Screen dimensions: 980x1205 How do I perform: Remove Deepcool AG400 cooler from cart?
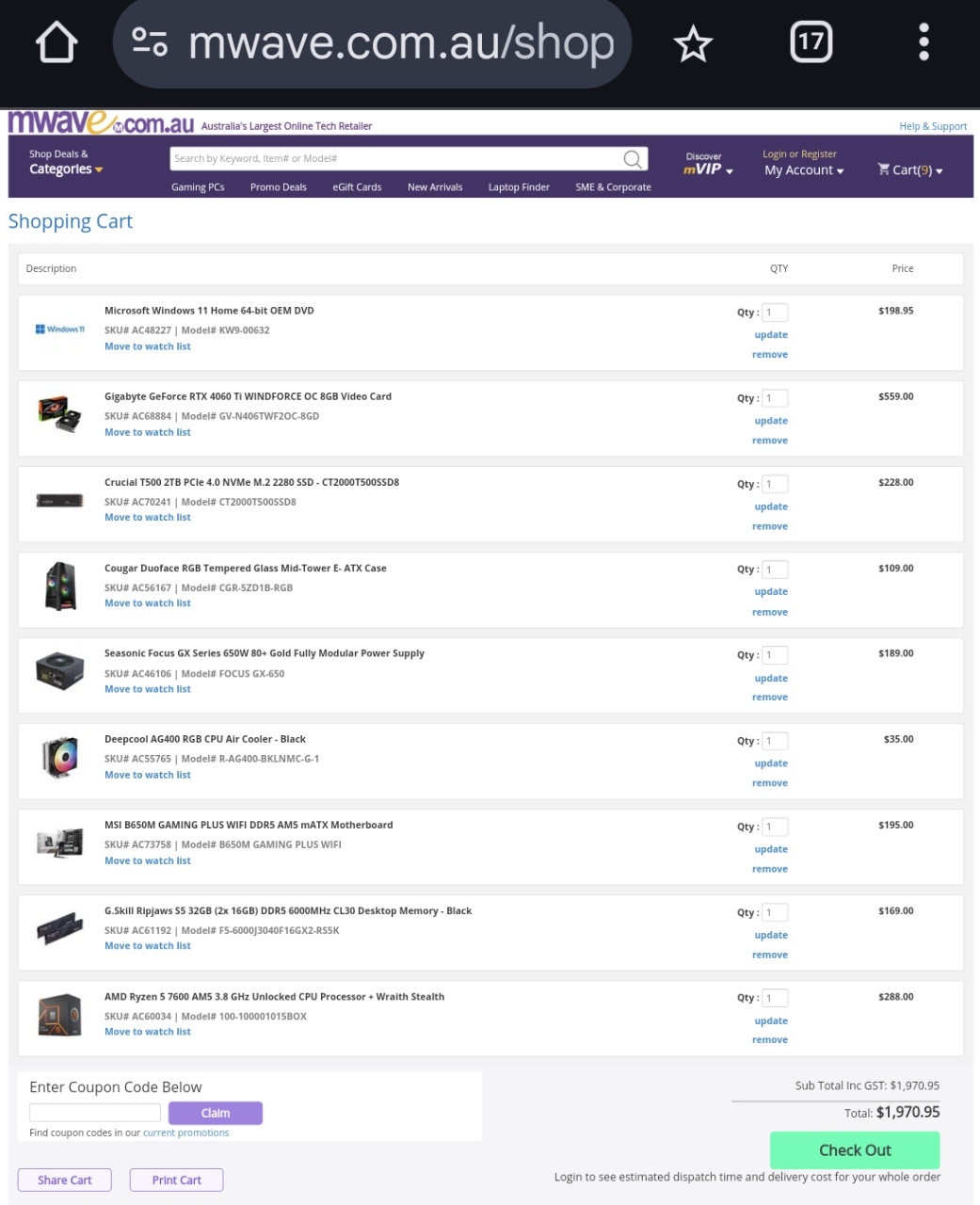pyautogui.click(x=770, y=783)
